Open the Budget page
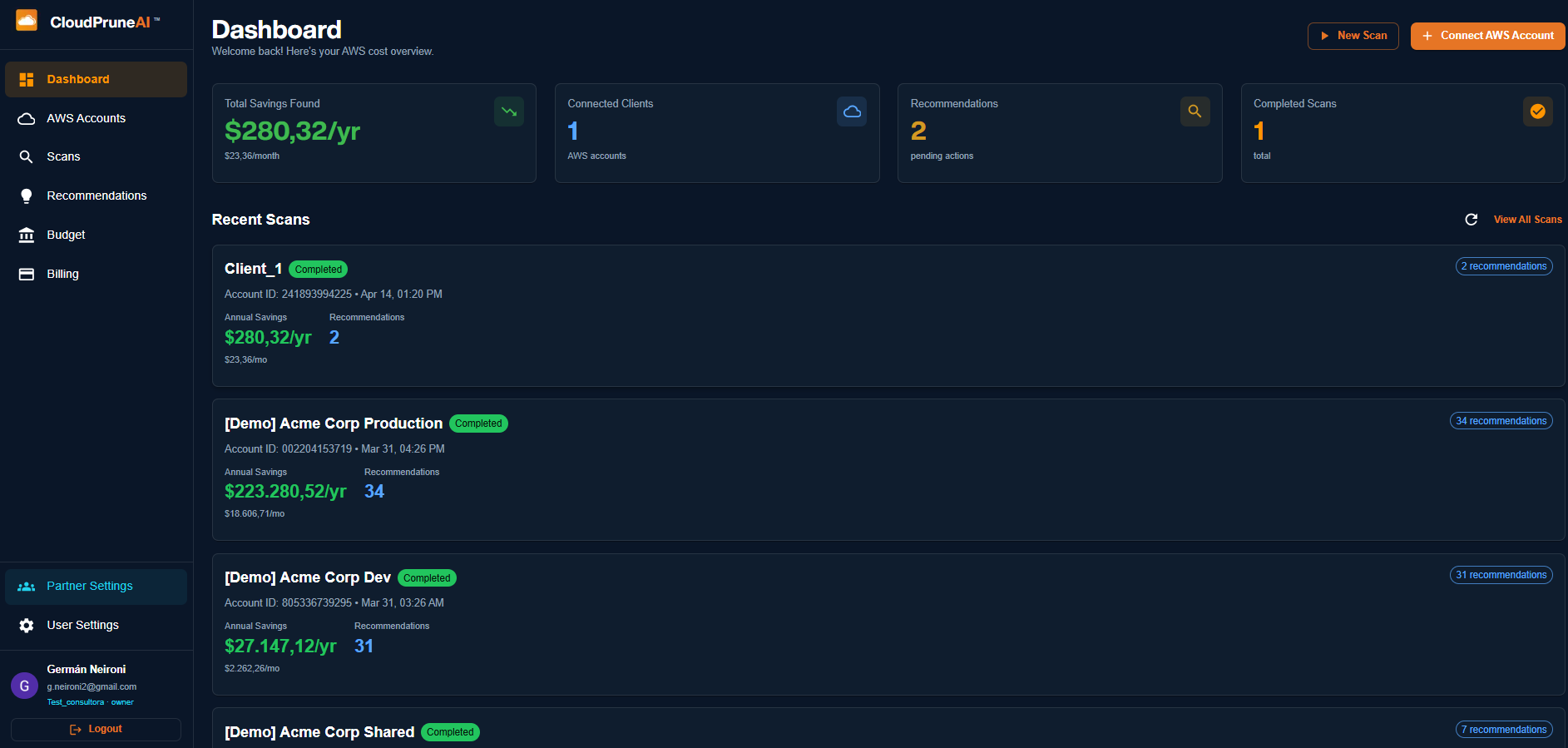This screenshot has width=1568, height=748. coord(96,235)
